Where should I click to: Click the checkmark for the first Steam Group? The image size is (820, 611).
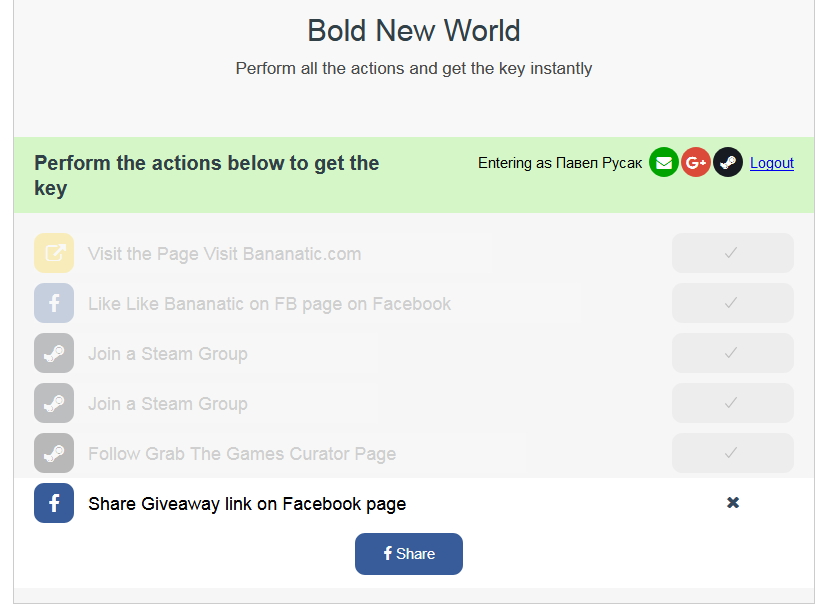pos(732,353)
